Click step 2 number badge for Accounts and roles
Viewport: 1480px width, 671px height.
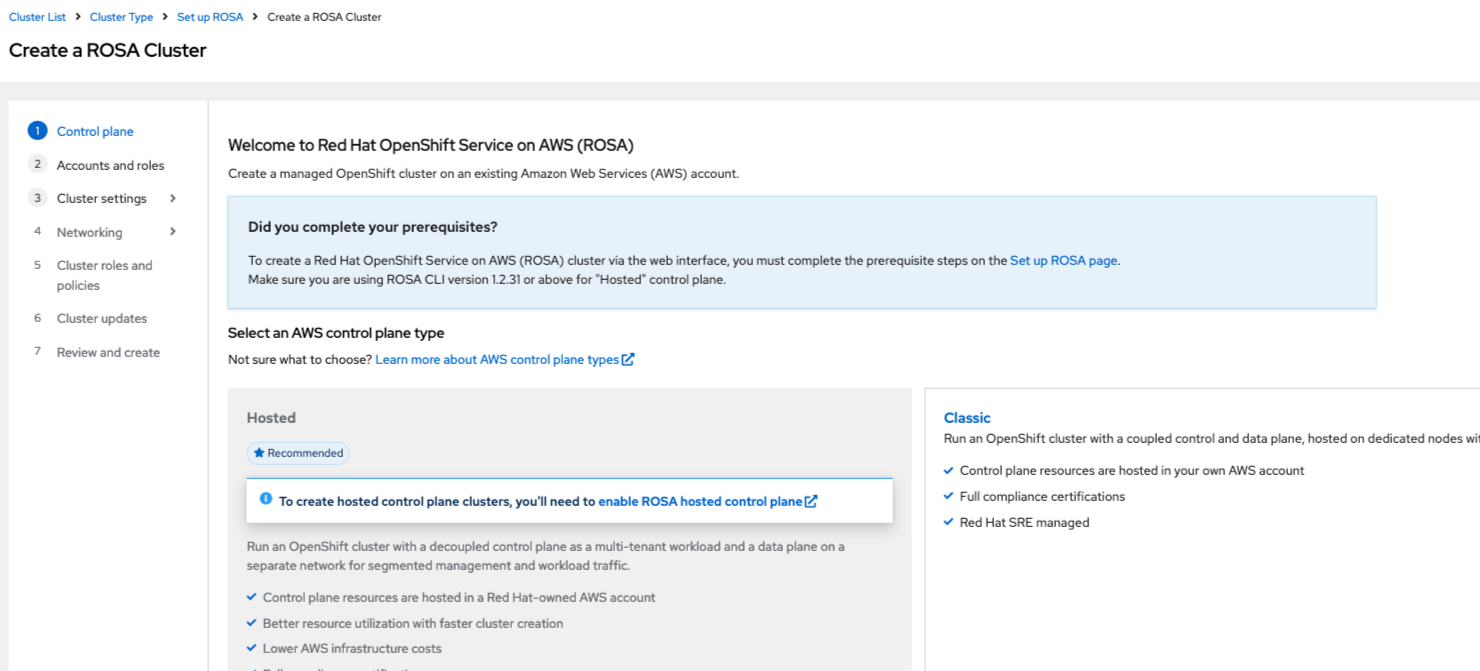point(38,165)
